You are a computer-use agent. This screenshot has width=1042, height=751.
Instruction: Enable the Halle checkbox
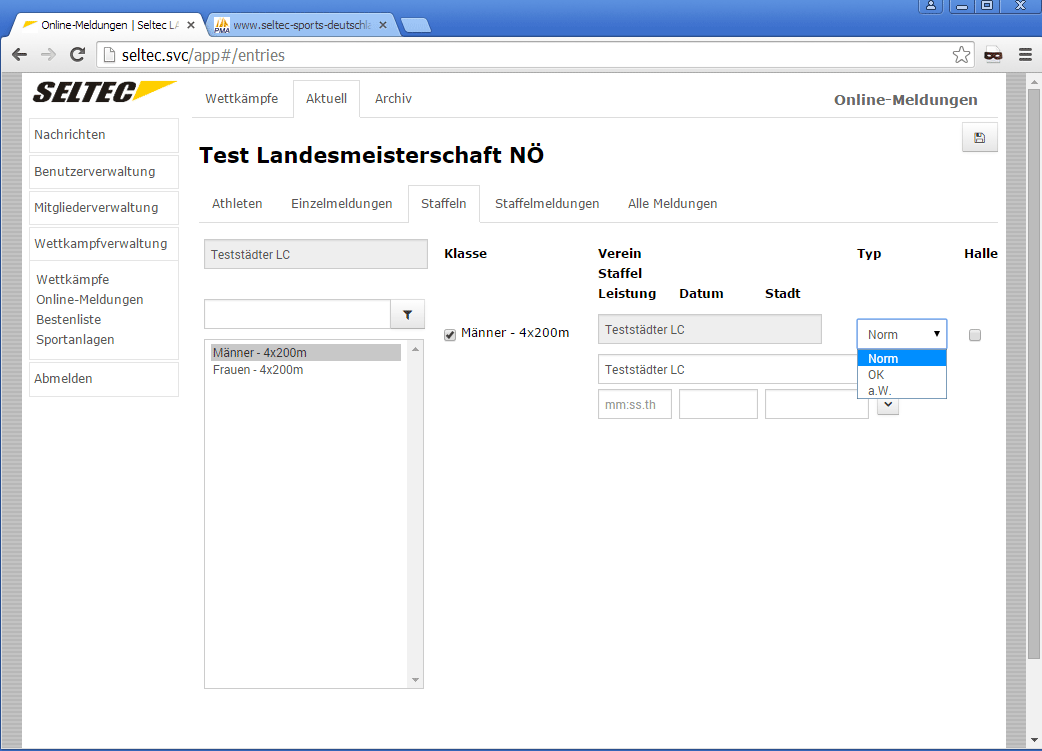coord(975,335)
